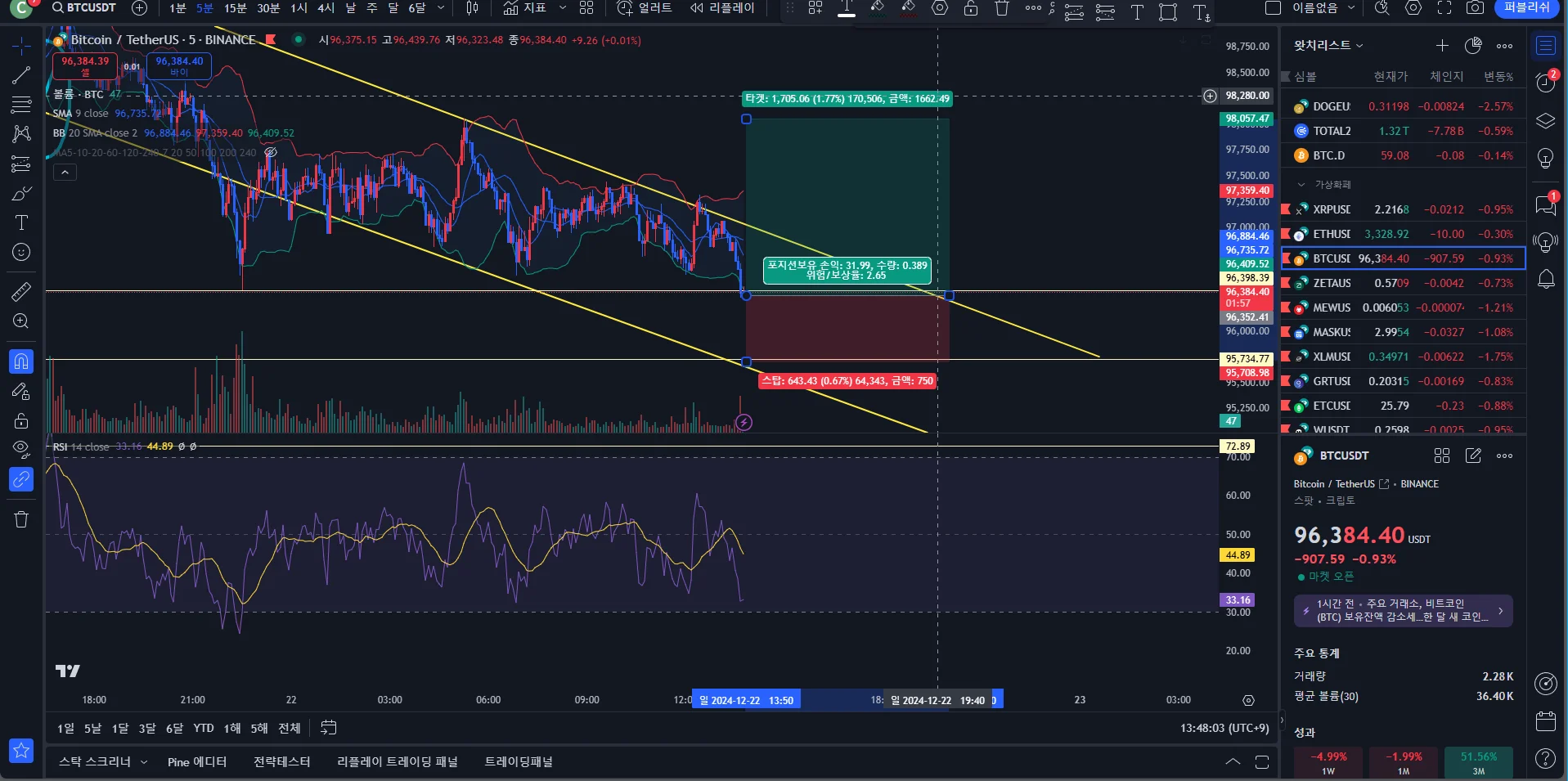Select the trend line drawing tool
The image size is (1568, 781).
[21, 75]
